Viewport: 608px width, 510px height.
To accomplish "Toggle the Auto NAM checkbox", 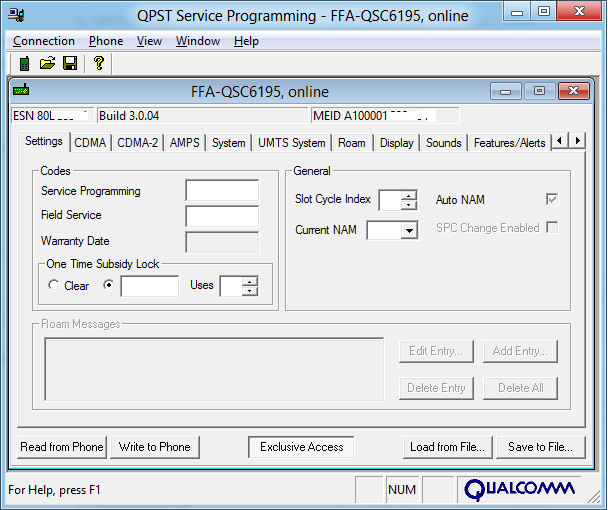I will [552, 199].
